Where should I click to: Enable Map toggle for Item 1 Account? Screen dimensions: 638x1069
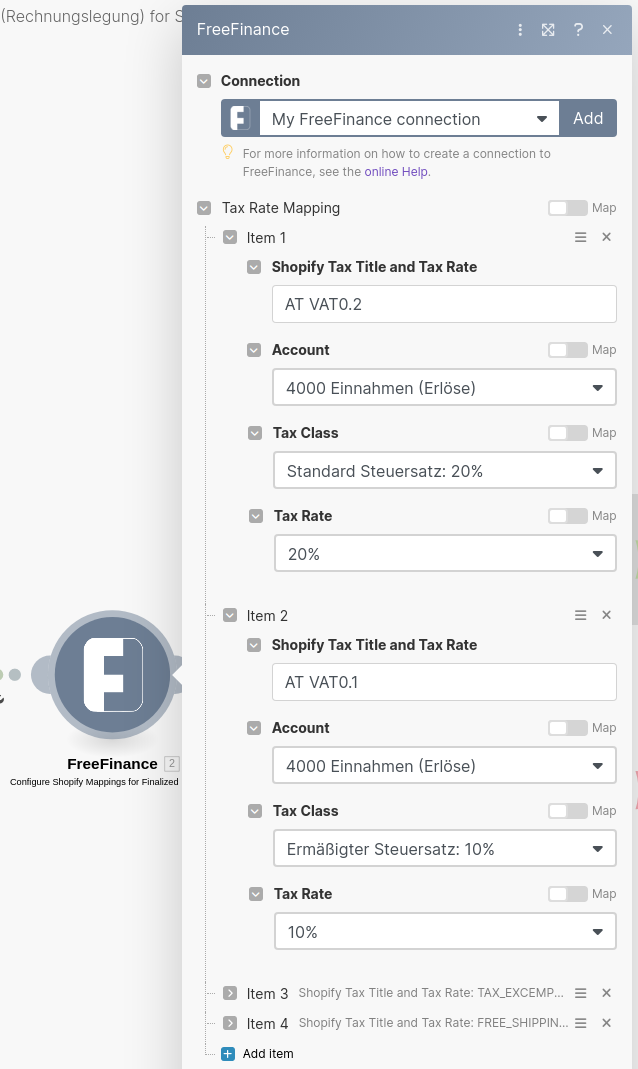(567, 350)
